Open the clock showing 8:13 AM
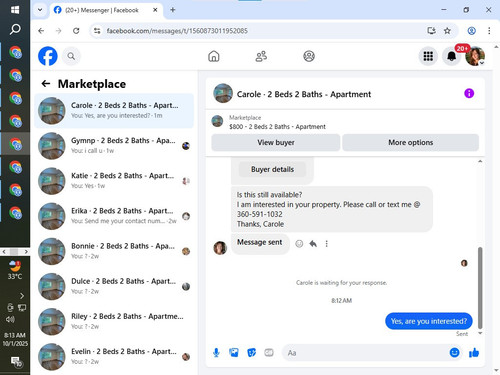 point(15,339)
